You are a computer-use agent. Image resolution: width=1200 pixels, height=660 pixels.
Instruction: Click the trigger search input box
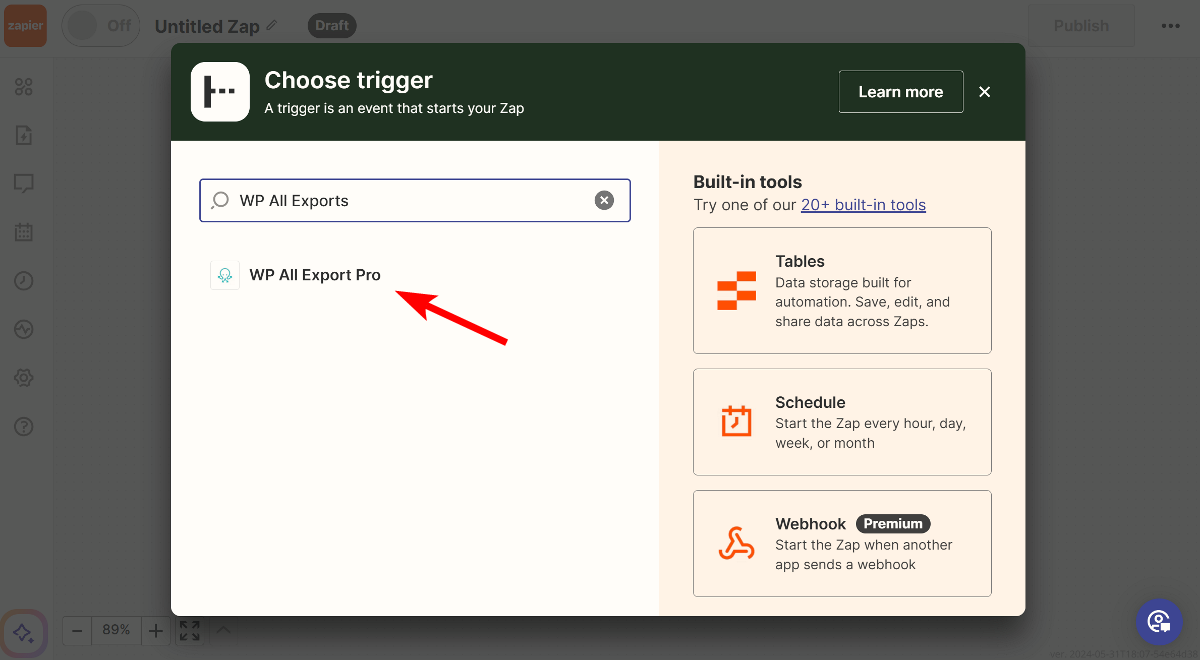click(x=410, y=200)
